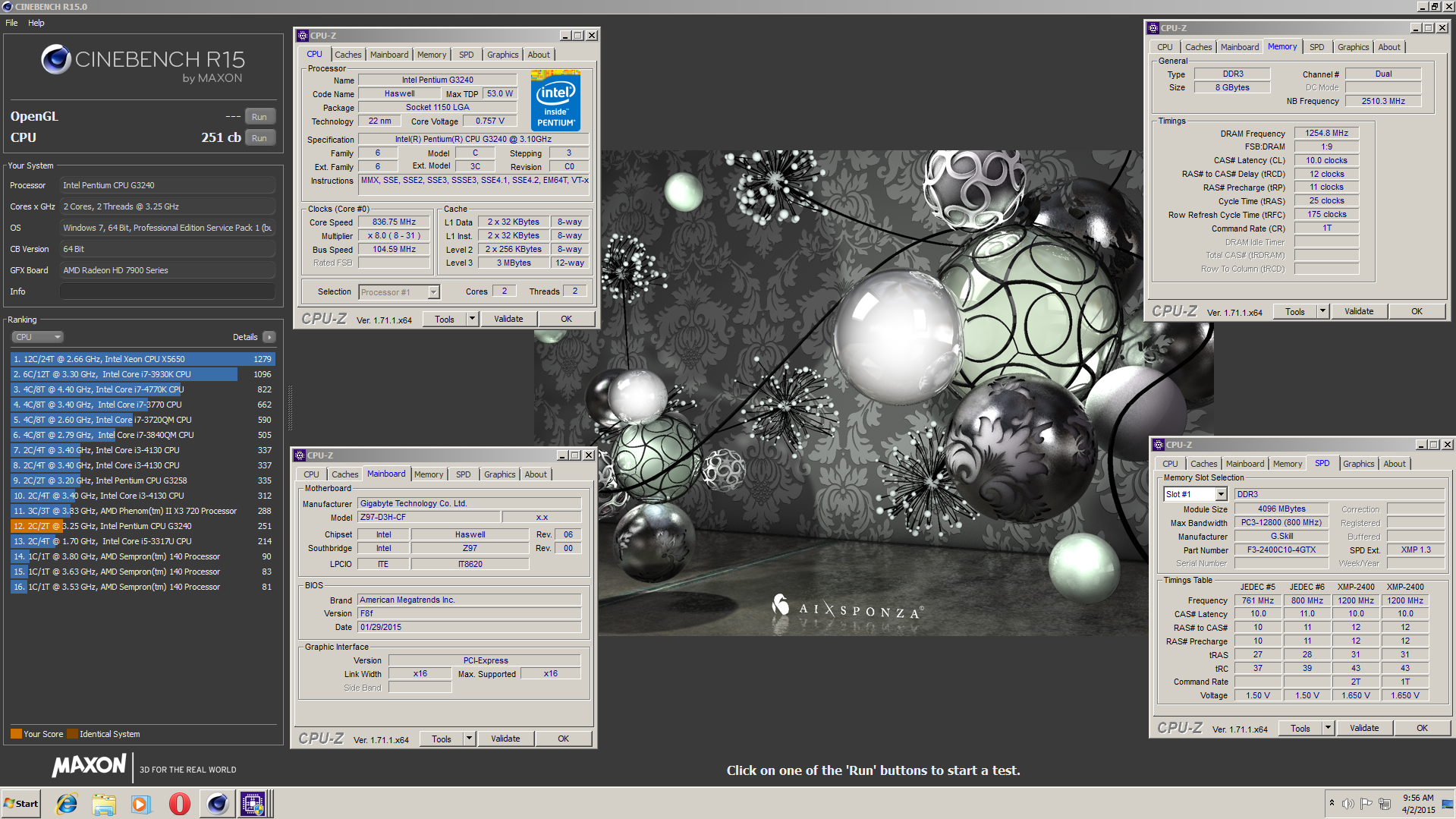Select the Pentium G3258 ranking entry
Screen dimensions: 1456x819
(143, 480)
